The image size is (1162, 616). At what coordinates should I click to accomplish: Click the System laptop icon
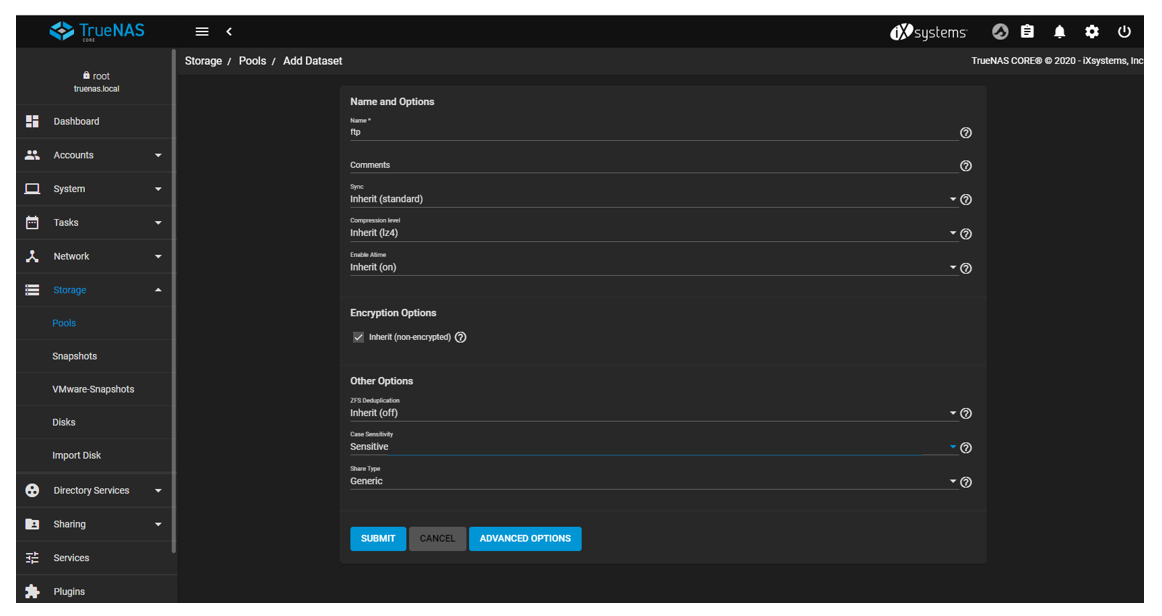[x=32, y=189]
